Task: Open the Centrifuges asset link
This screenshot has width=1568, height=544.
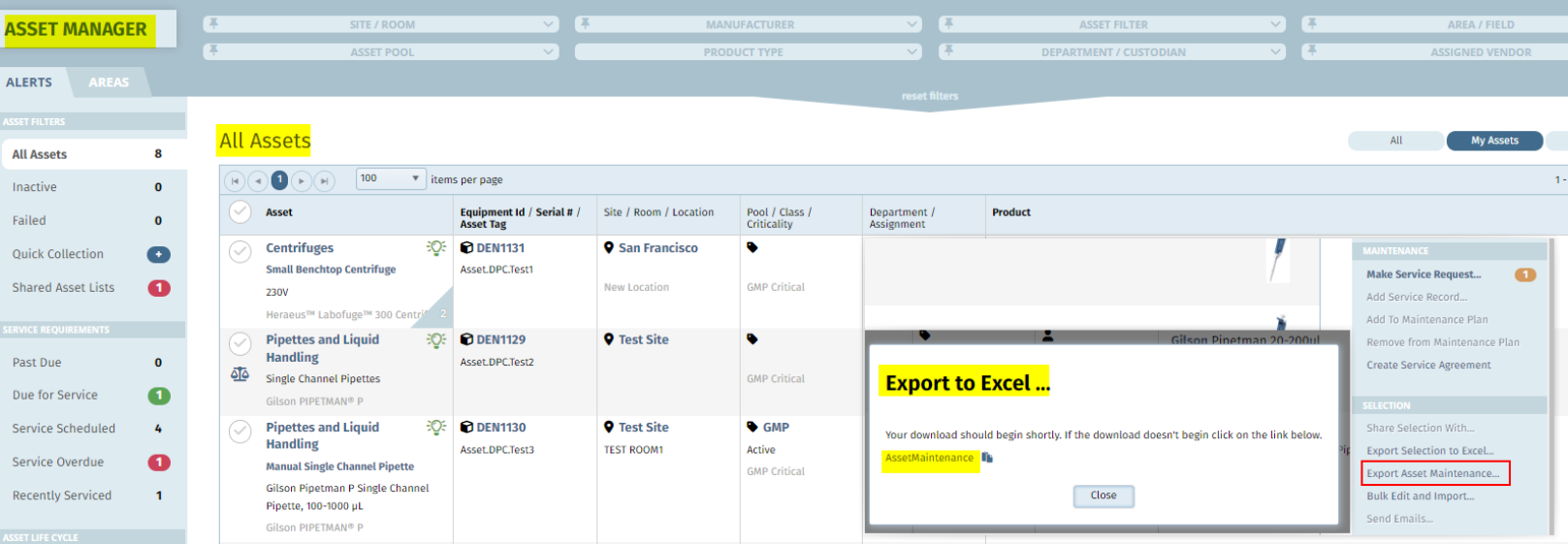Action: (300, 248)
